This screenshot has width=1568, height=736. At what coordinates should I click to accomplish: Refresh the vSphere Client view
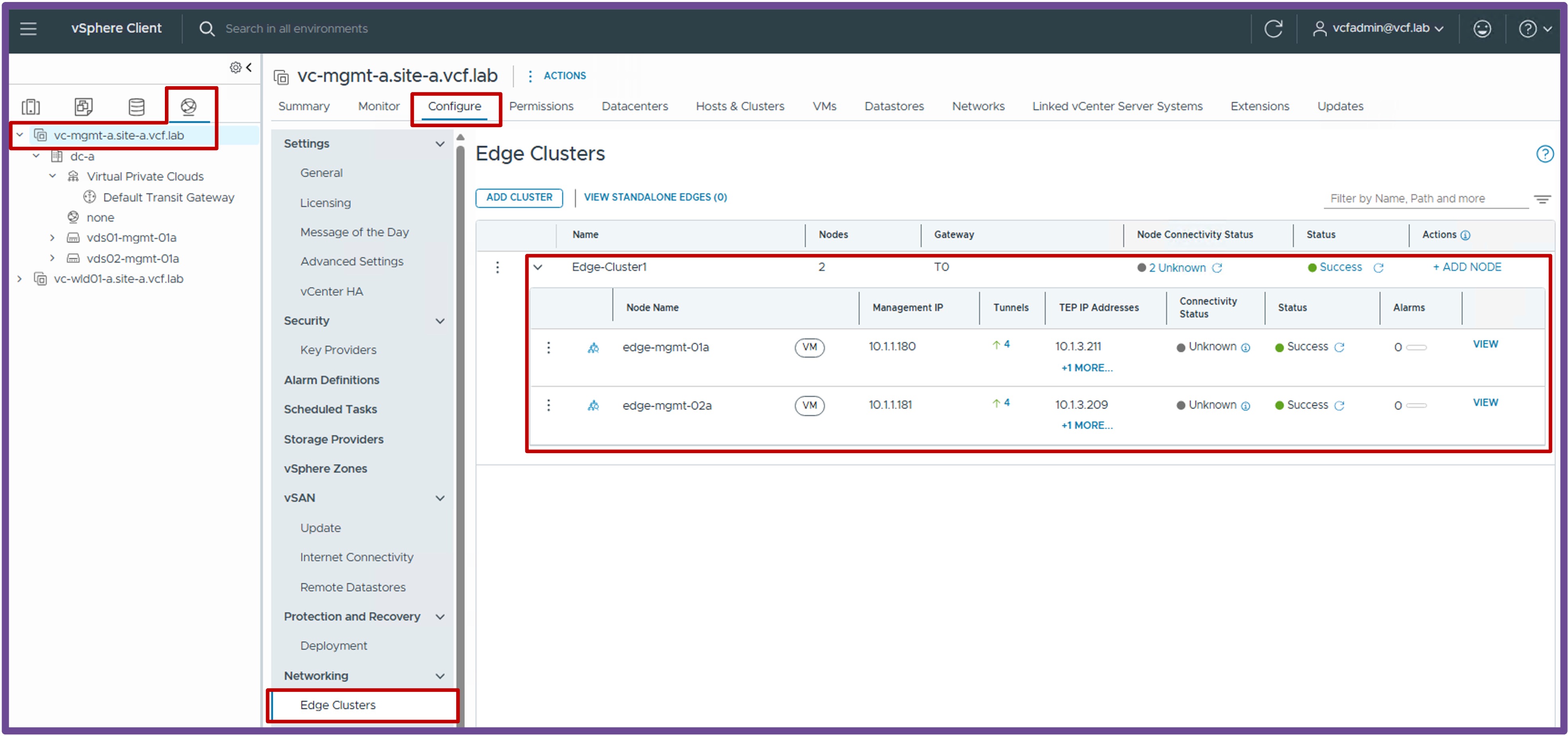(x=1273, y=29)
